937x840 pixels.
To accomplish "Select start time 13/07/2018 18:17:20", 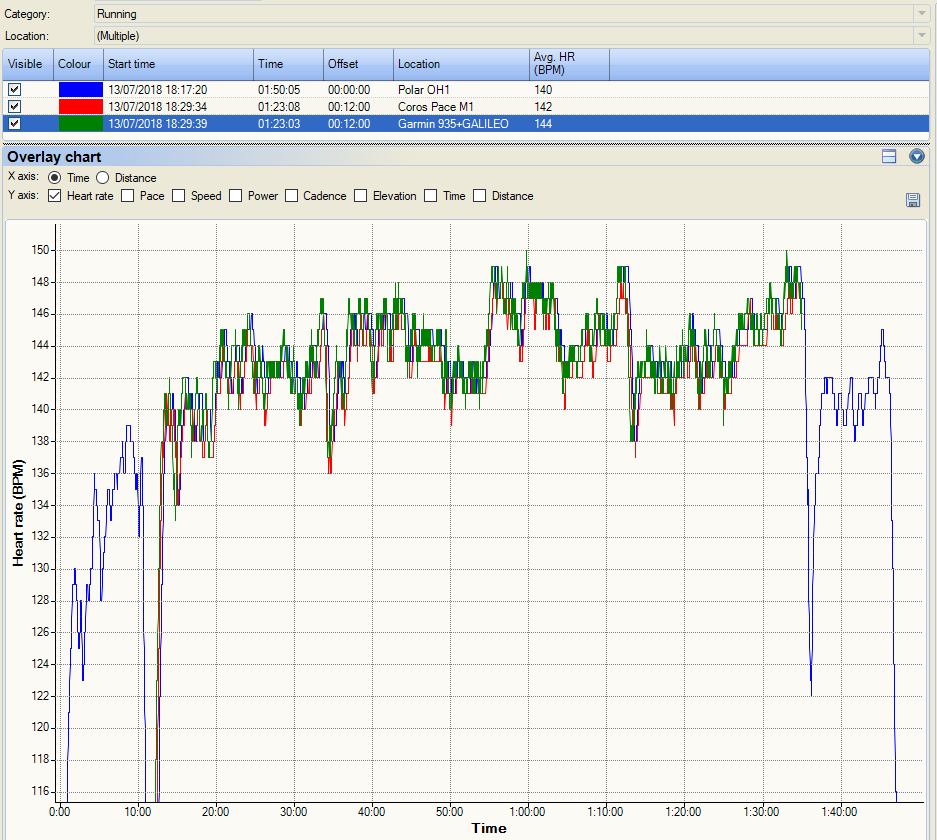I will (x=158, y=90).
